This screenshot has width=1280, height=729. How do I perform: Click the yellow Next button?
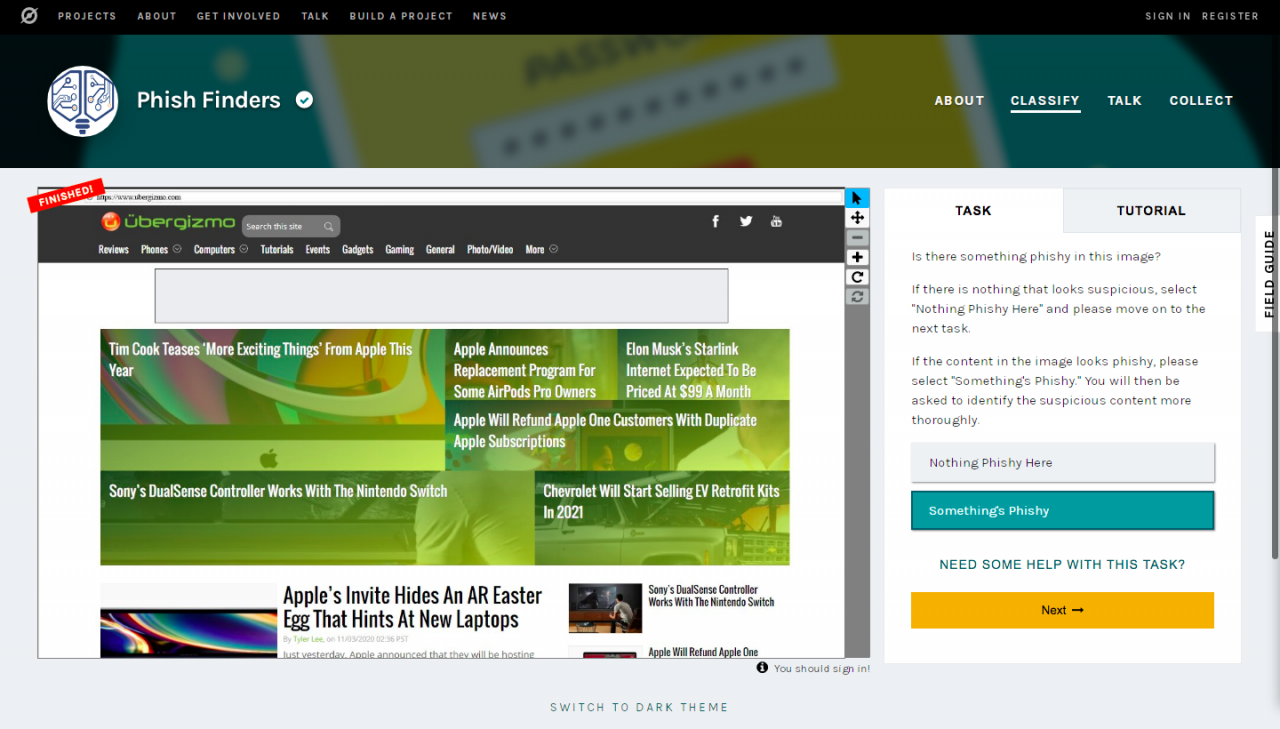(1062, 610)
